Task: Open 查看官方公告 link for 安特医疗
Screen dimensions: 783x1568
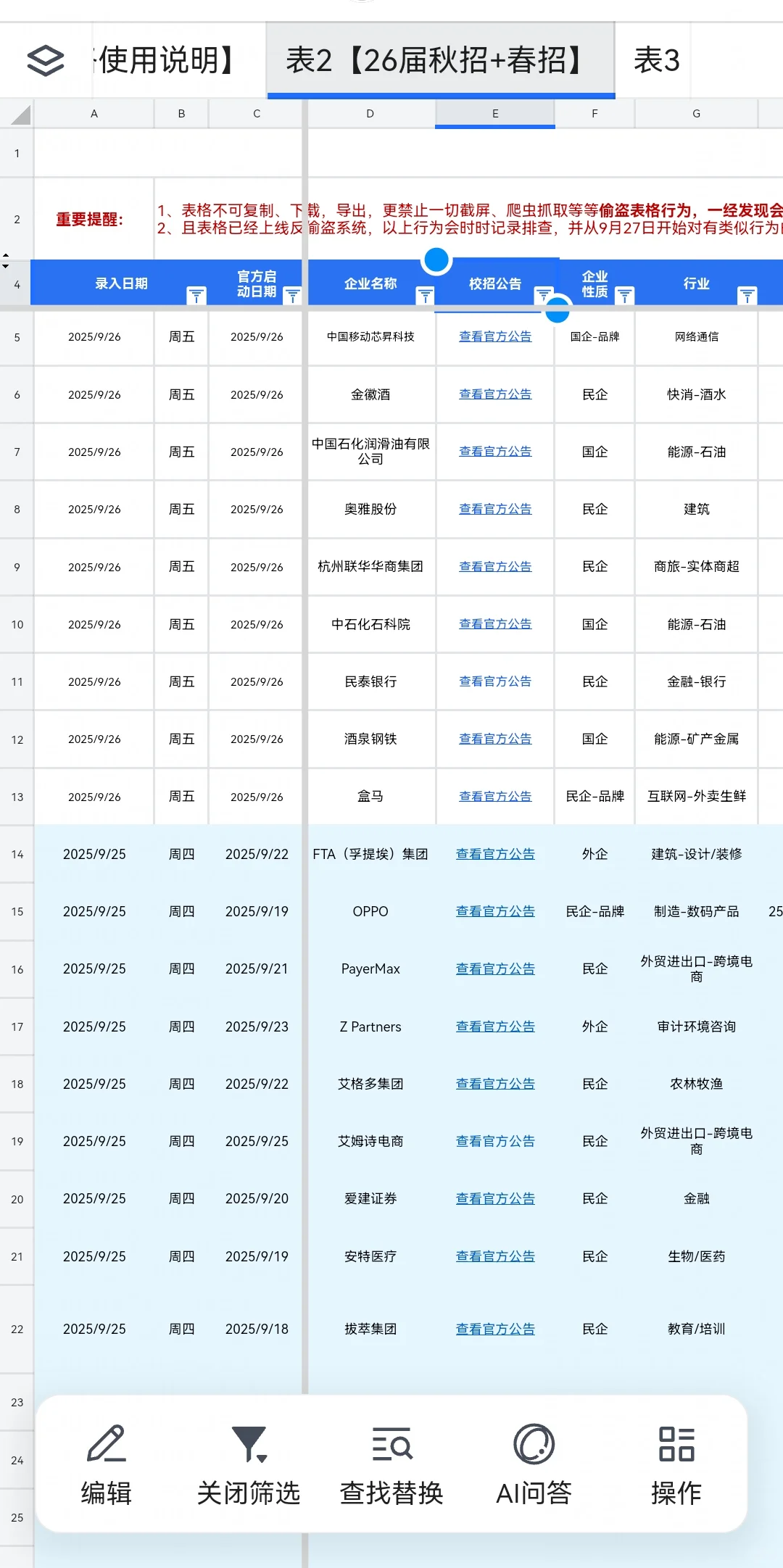Action: click(495, 1256)
